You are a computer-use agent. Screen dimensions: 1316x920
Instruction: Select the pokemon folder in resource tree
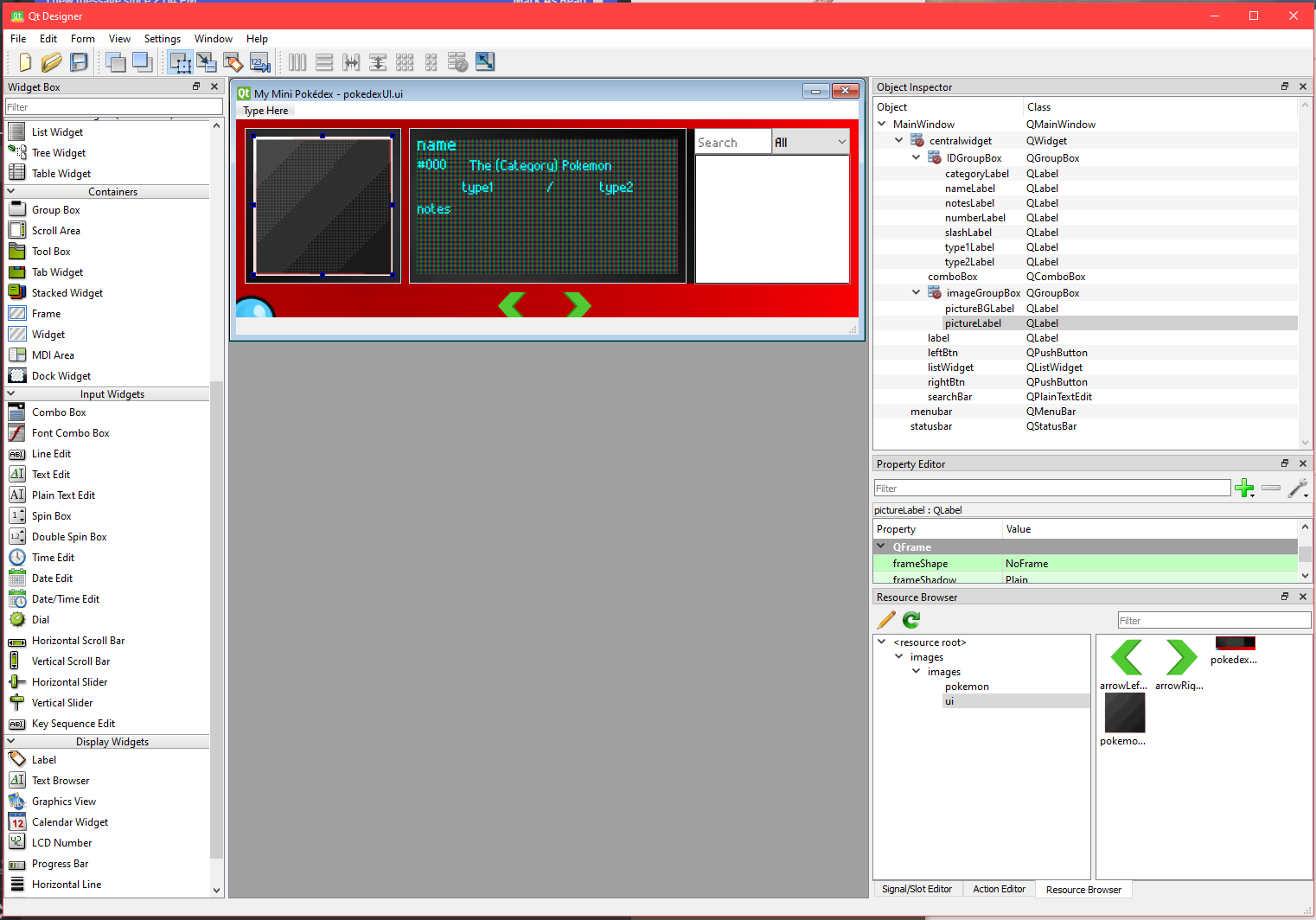[x=967, y=687]
